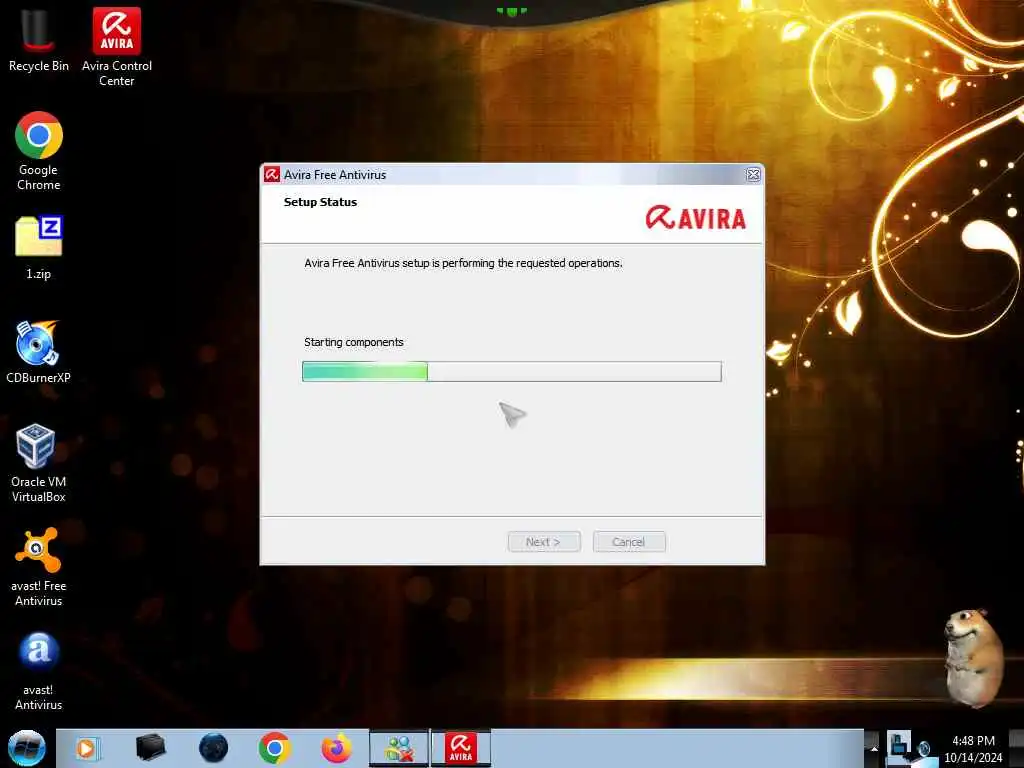Select the CDBurnerXP desktop icon
The height and width of the screenshot is (768, 1024).
click(39, 351)
